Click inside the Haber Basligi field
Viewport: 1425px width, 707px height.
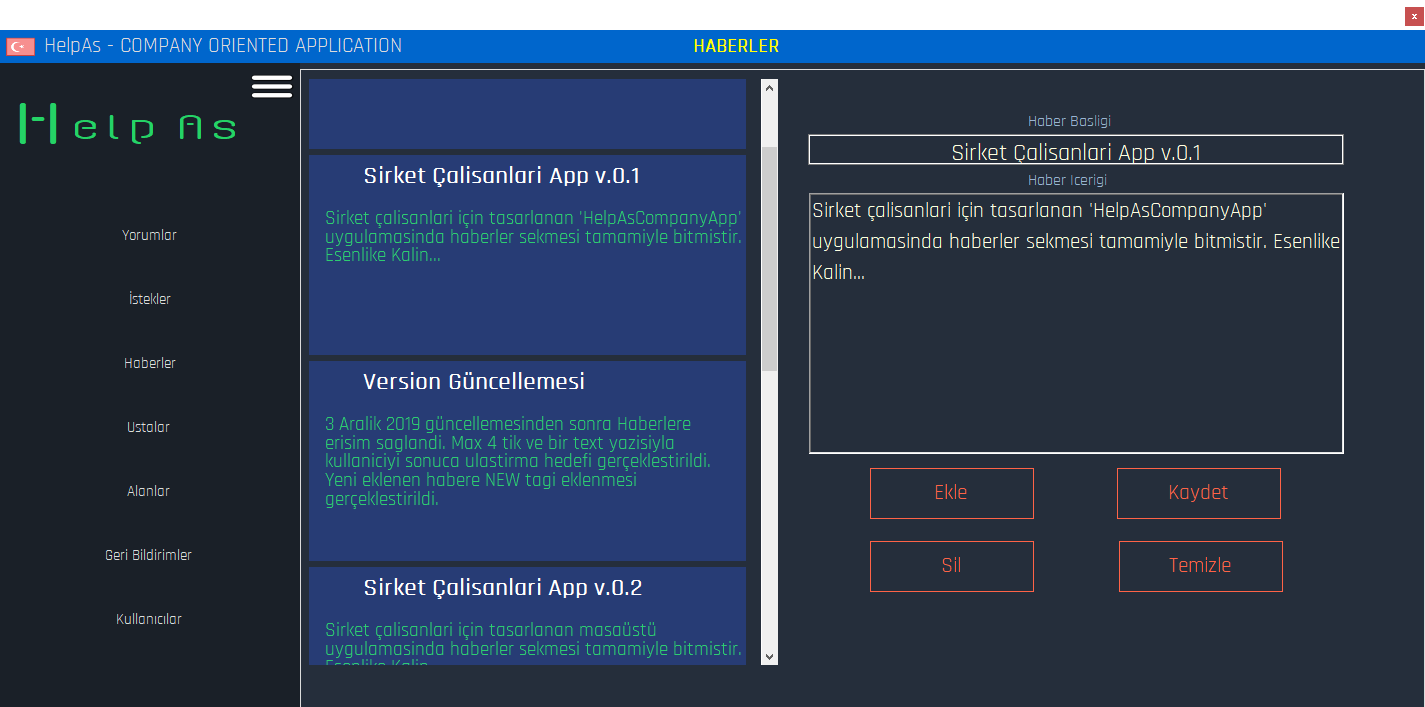(1076, 149)
